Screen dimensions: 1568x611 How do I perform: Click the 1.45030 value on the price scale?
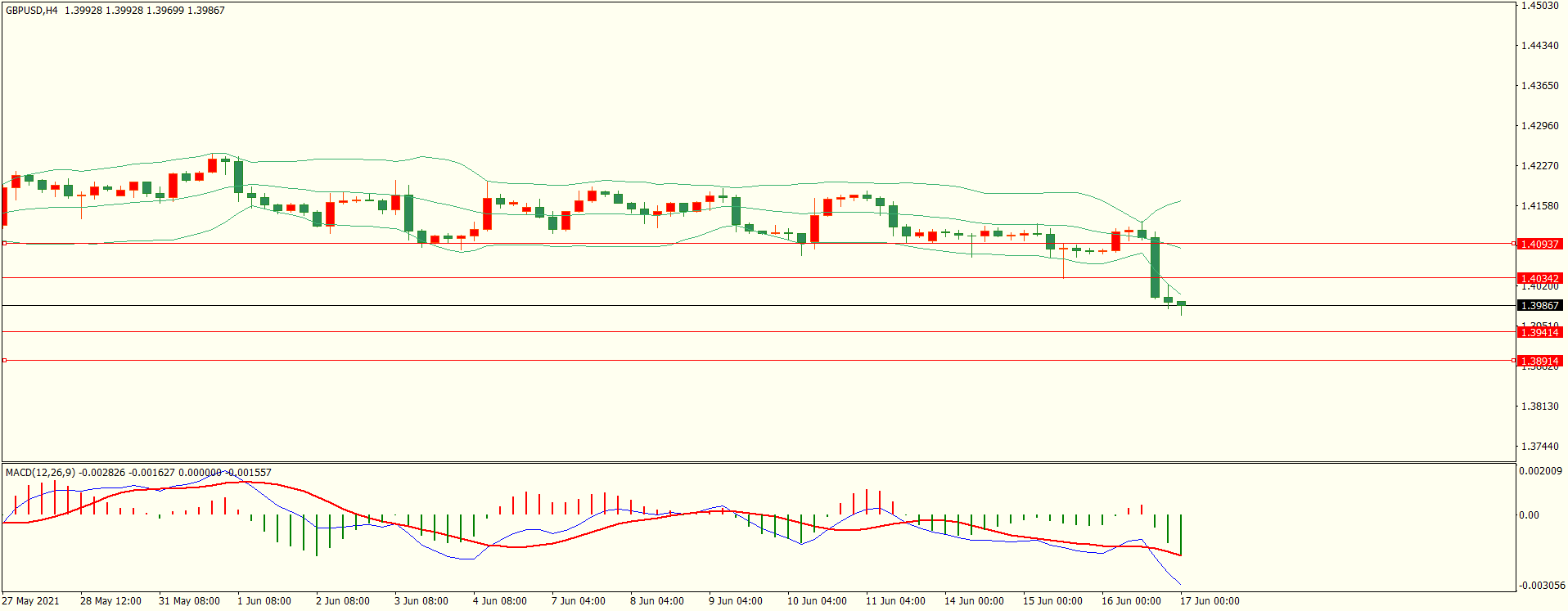[1539, 6]
